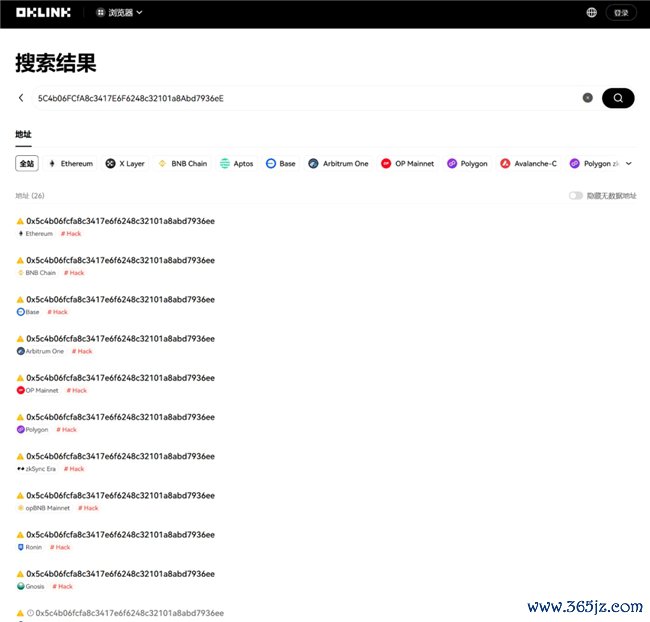
Task: Click the Hack tag under Ethereum result
Action: tap(71, 233)
